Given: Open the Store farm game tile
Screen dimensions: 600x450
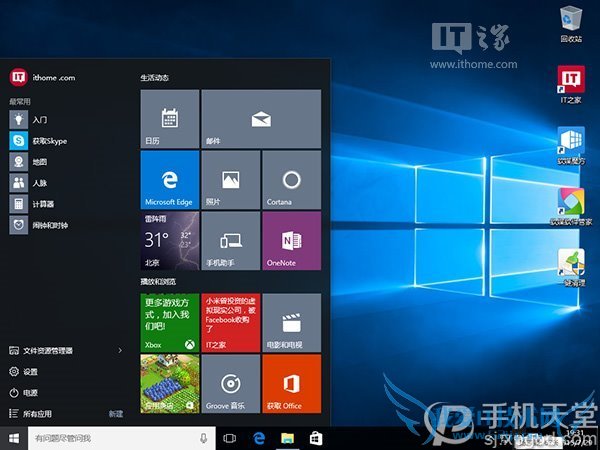Looking at the screenshot, I should (170, 384).
